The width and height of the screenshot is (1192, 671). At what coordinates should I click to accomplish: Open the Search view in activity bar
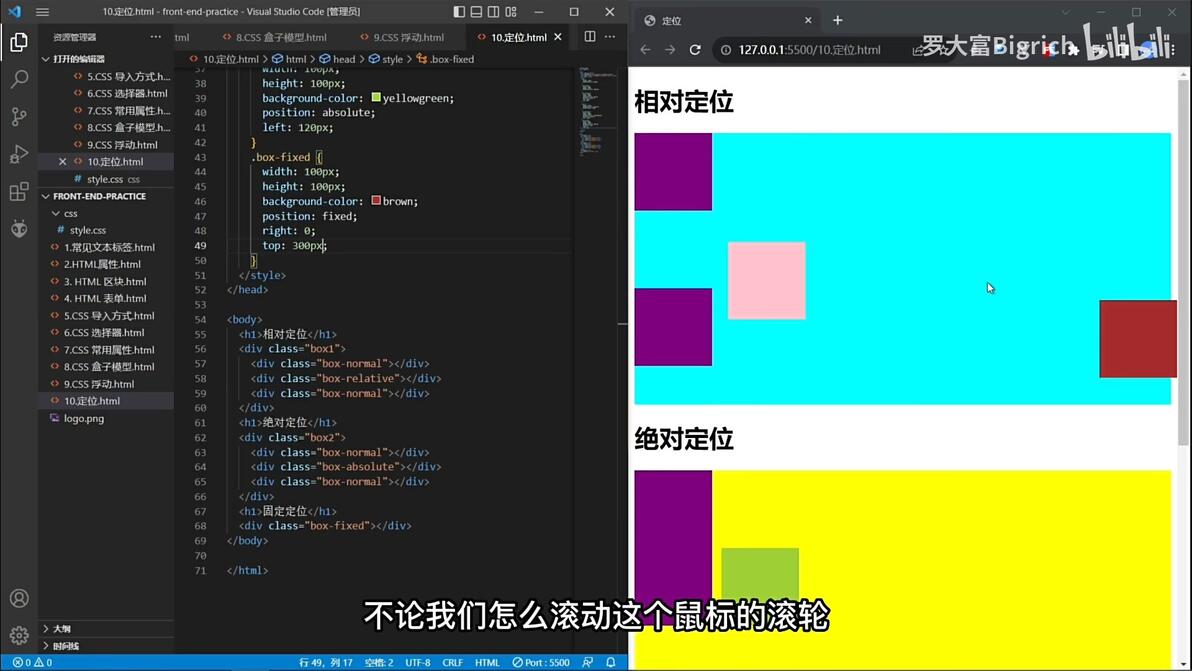pos(19,79)
